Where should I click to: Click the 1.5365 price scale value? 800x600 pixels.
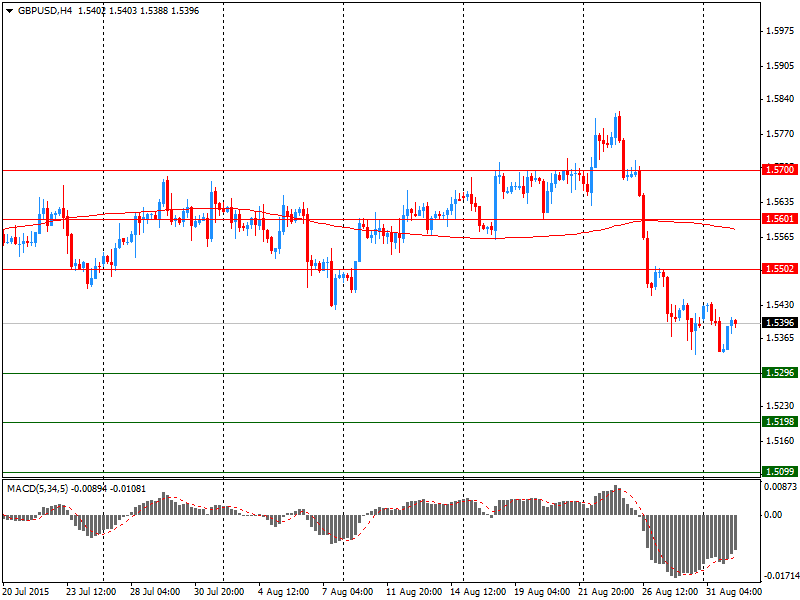coord(781,338)
